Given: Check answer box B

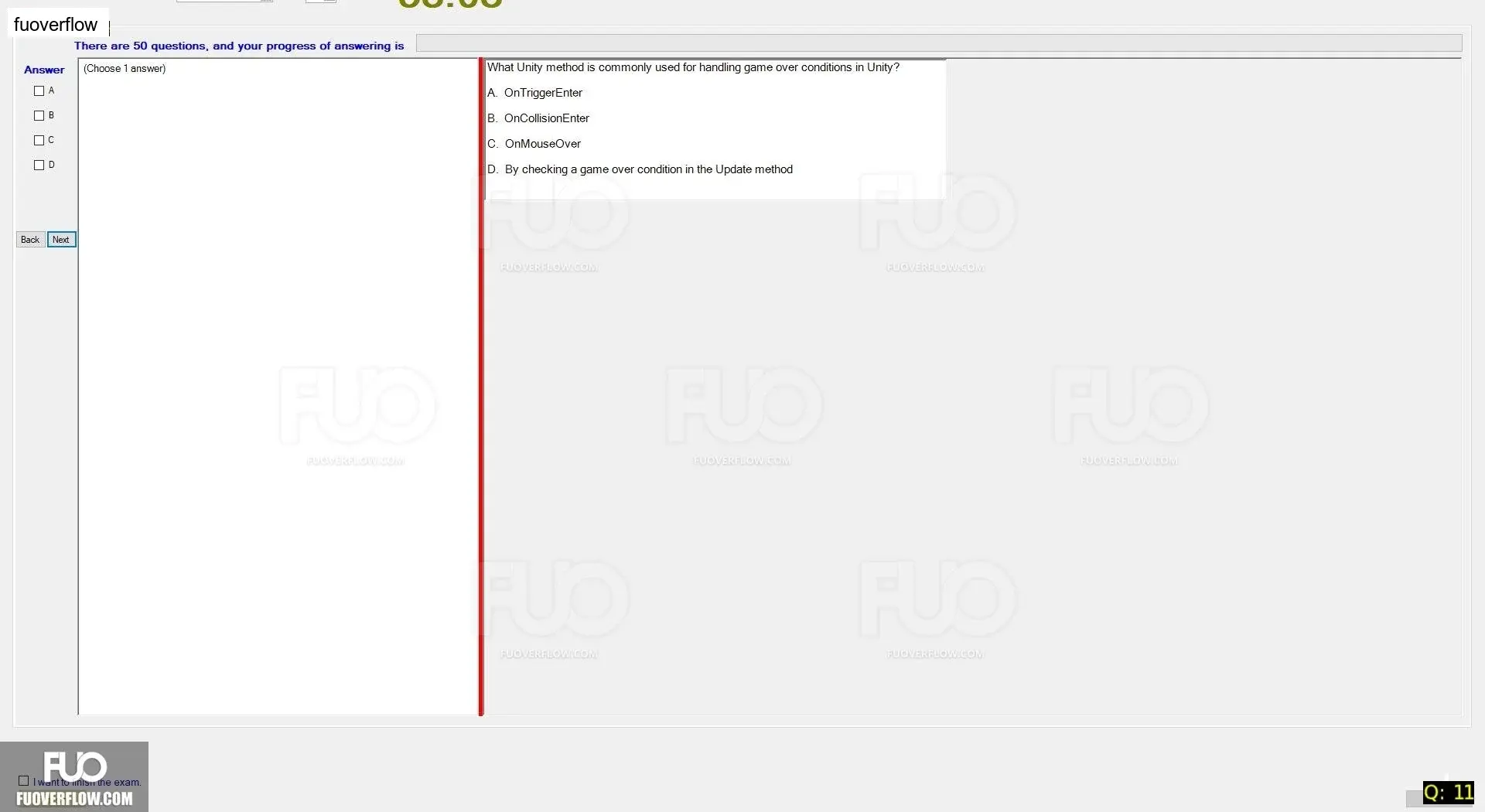Looking at the screenshot, I should (x=39, y=116).
